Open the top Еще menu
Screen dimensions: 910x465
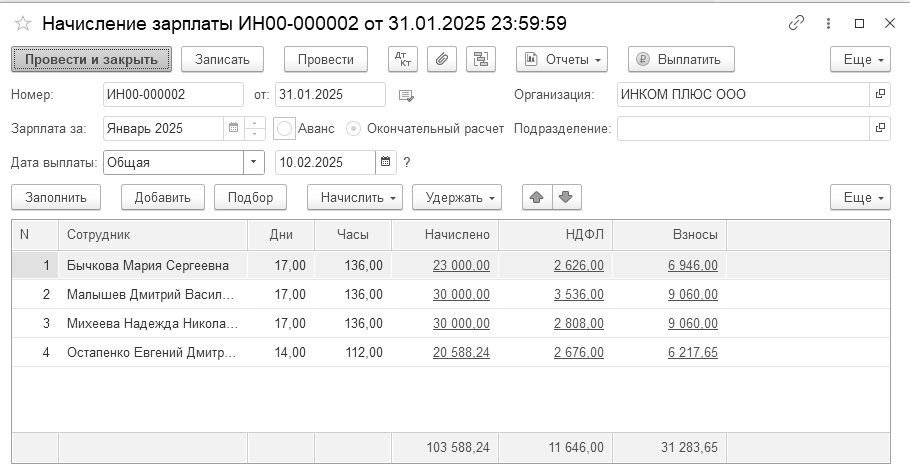(860, 59)
